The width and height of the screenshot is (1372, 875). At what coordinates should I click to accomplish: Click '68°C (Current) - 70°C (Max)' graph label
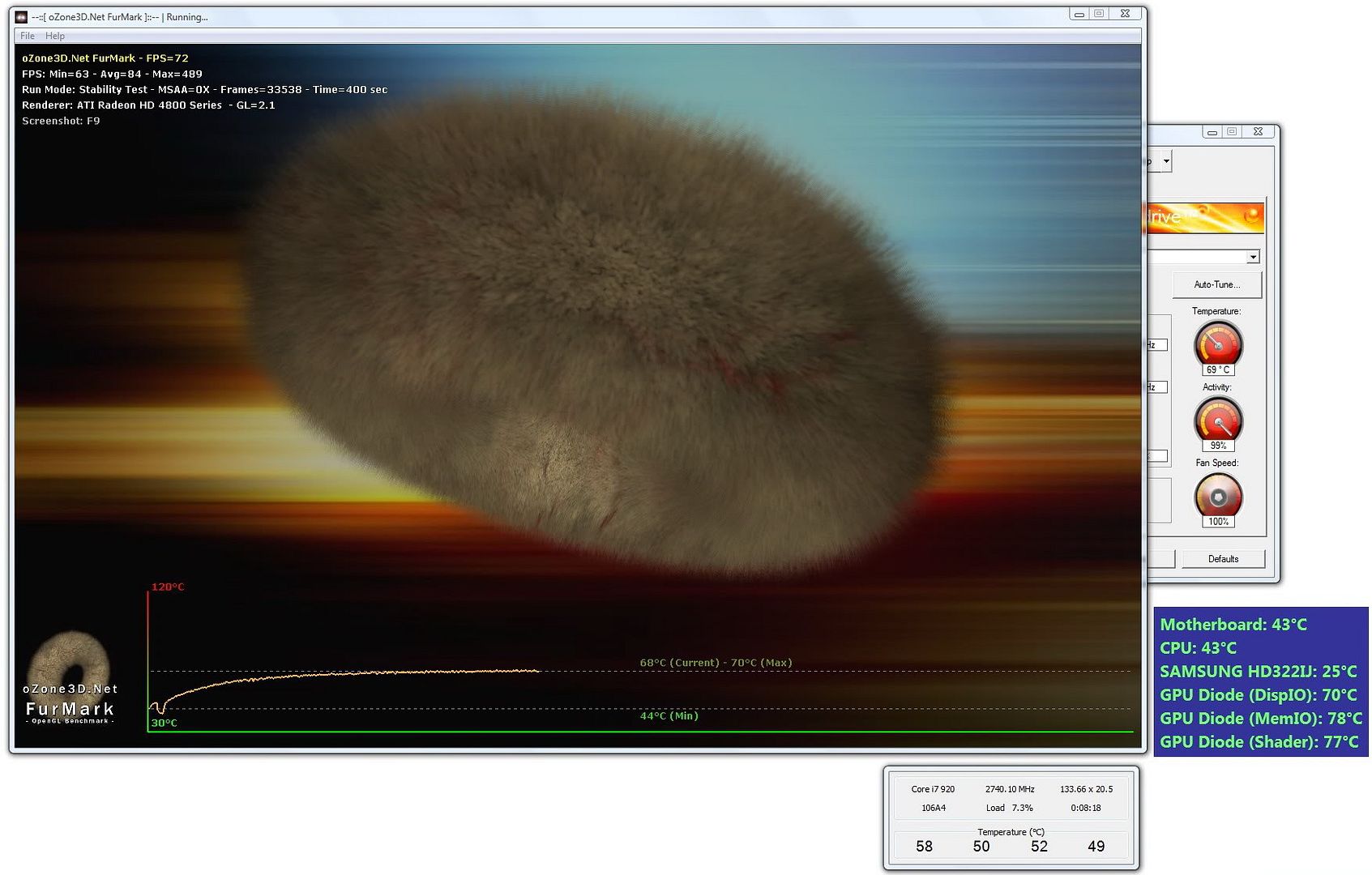click(x=716, y=663)
